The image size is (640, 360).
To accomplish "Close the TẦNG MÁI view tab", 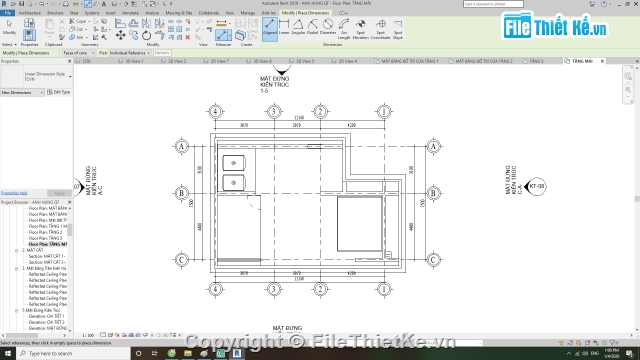I will (x=602, y=61).
